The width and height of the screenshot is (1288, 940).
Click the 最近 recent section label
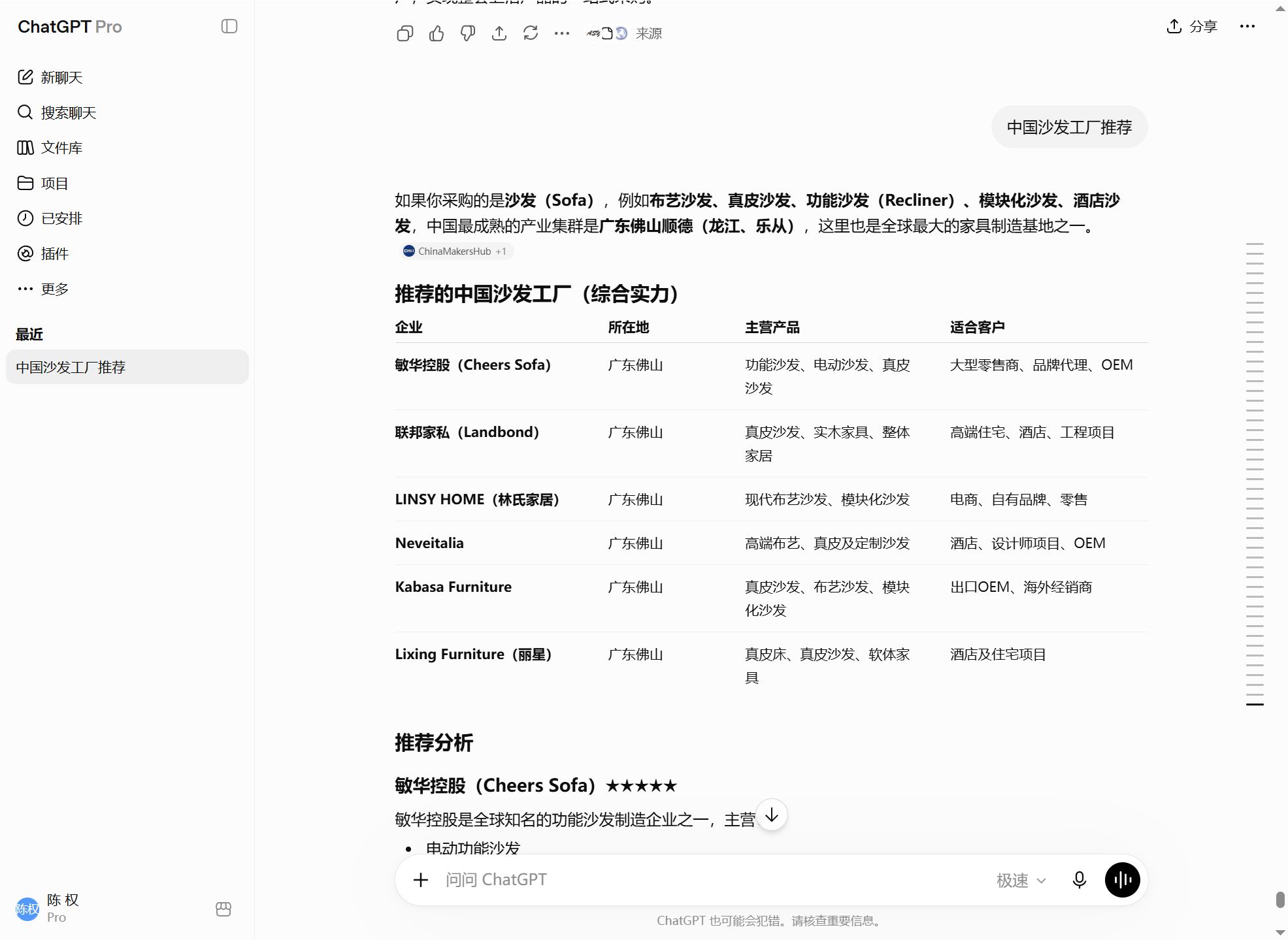29,334
